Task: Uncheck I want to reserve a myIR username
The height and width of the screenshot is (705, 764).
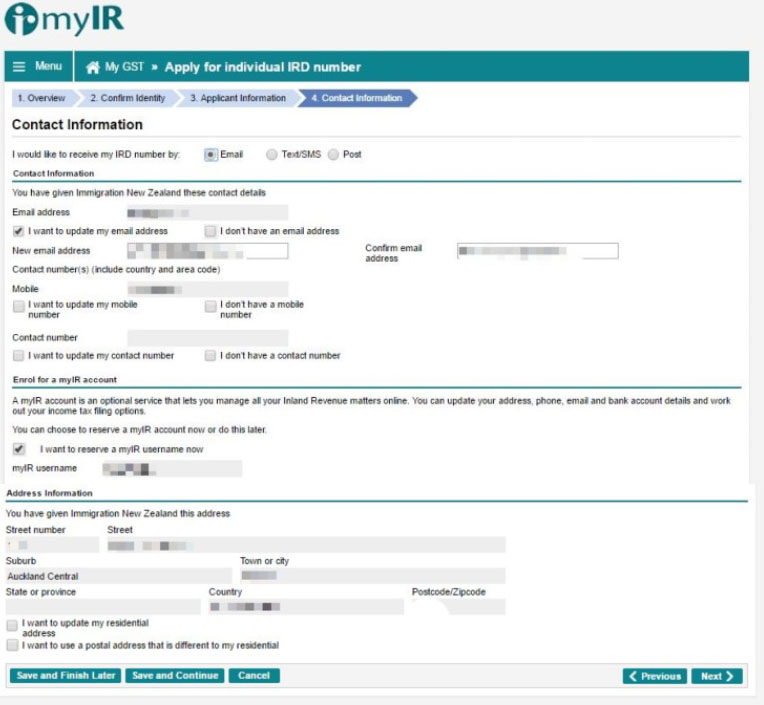Action: click(19, 449)
